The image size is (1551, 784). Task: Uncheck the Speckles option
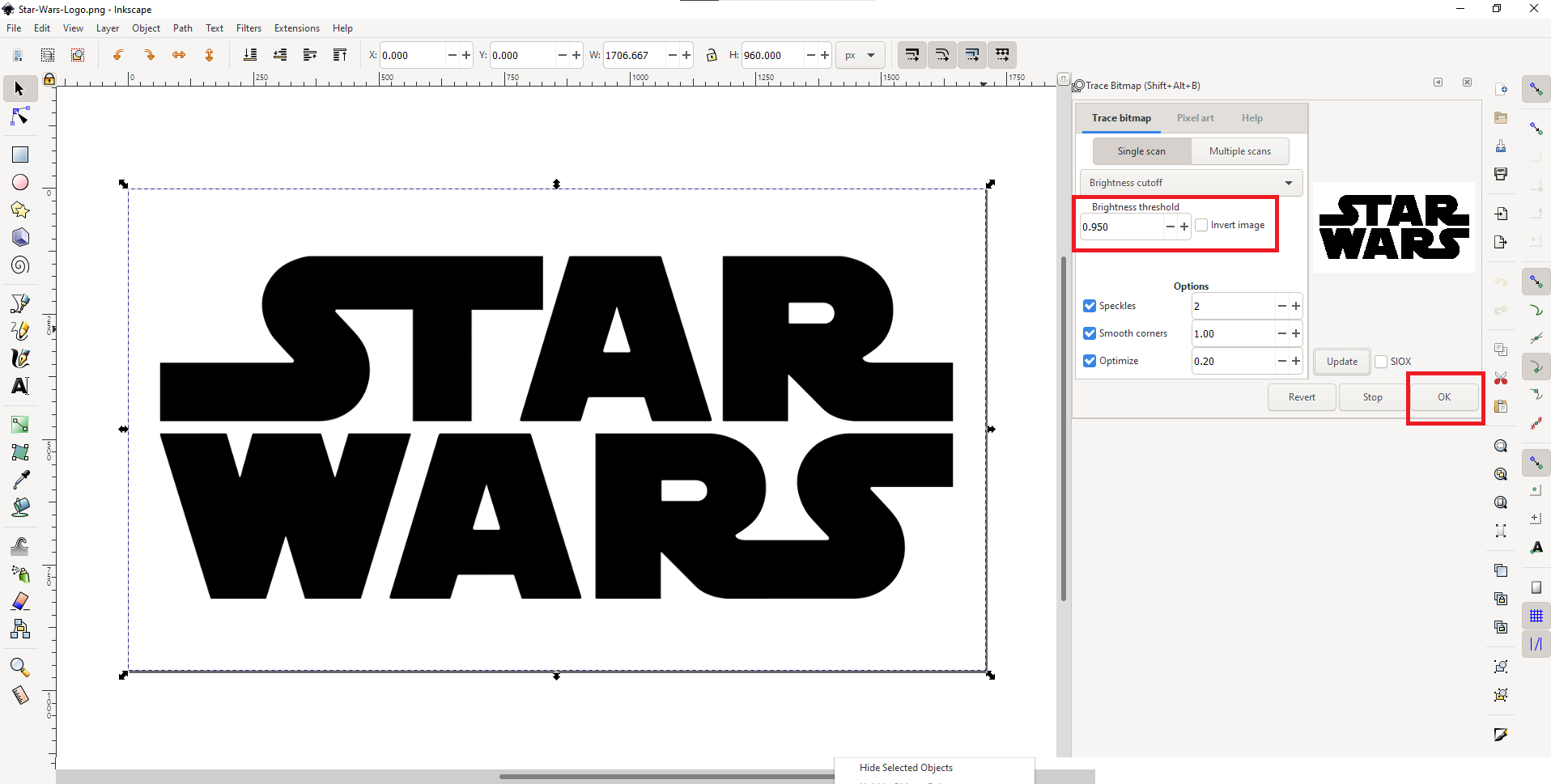click(x=1090, y=306)
